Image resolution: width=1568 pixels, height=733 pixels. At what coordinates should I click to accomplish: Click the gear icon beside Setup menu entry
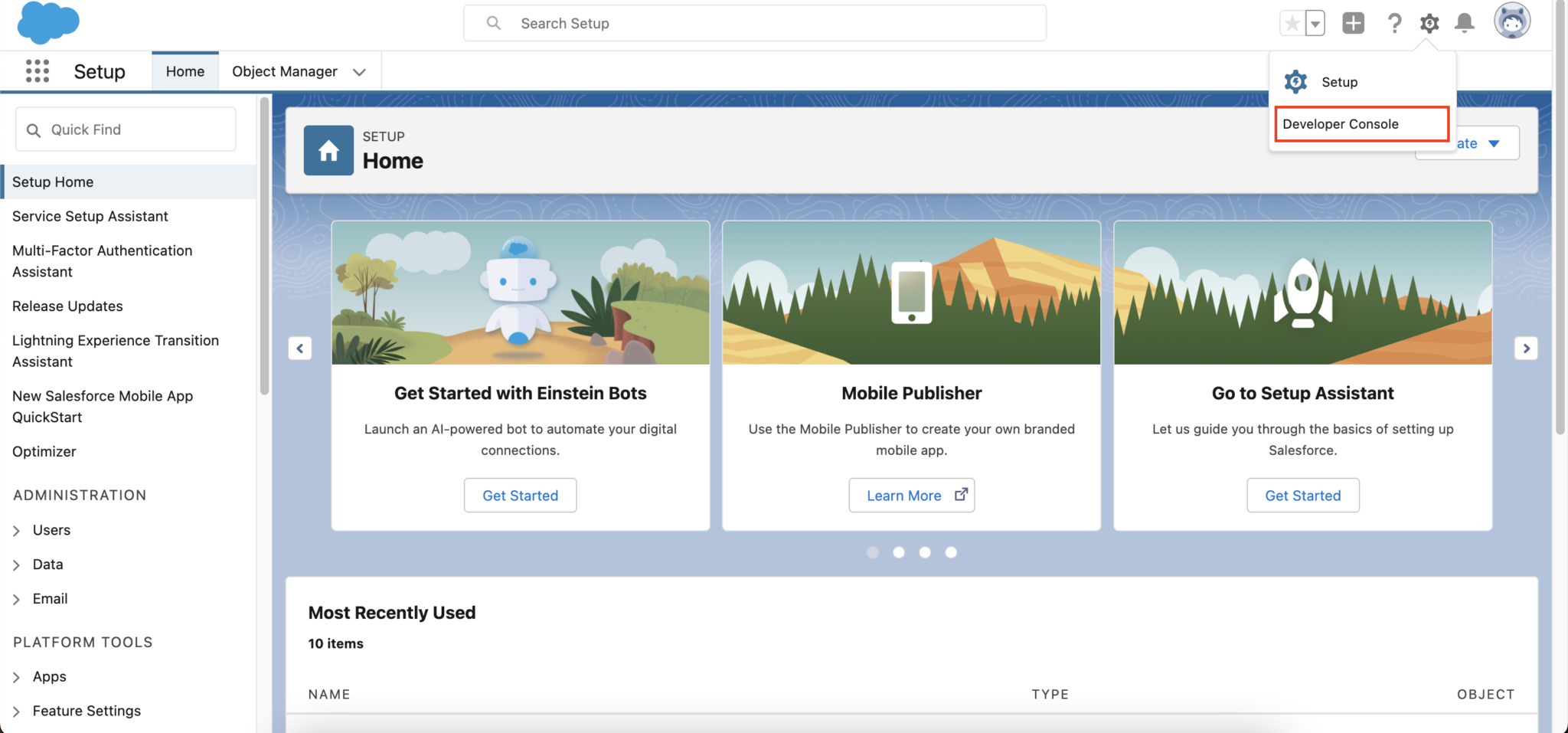(1295, 81)
